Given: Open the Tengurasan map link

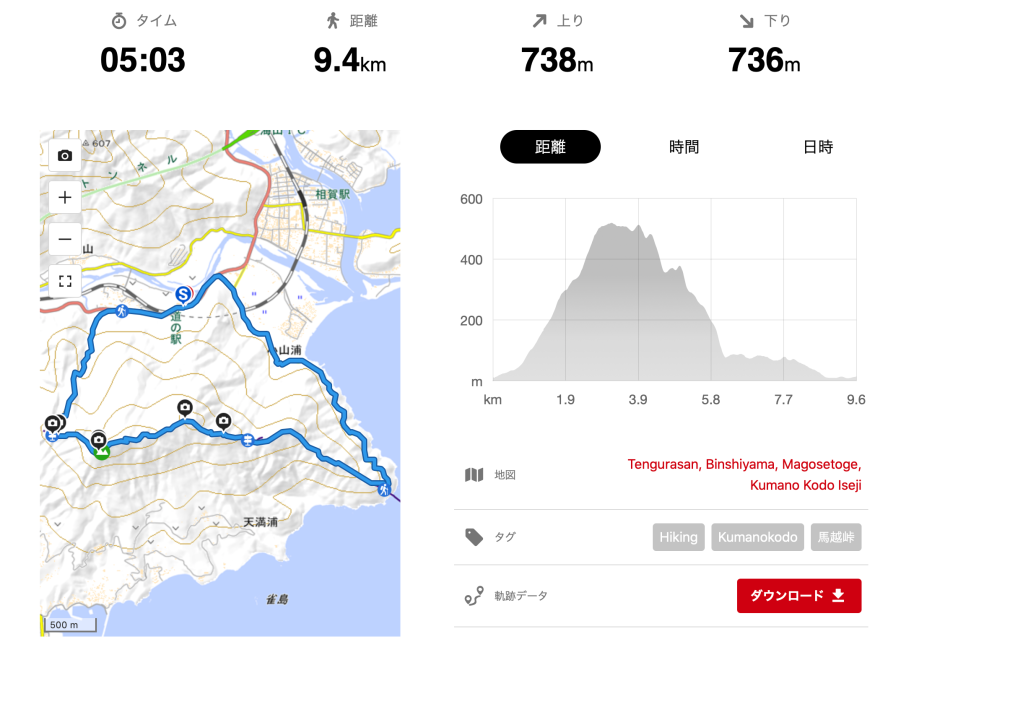Looking at the screenshot, I should pyautogui.click(x=664, y=464).
